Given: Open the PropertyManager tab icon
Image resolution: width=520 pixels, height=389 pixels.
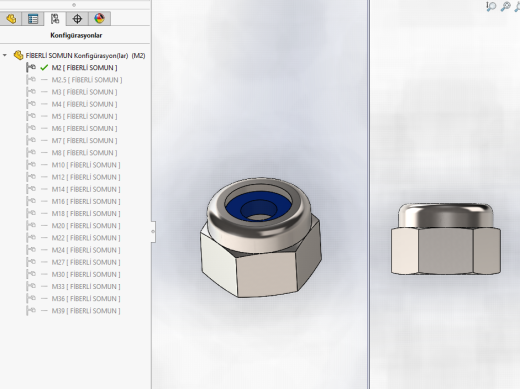Looking at the screenshot, I should (x=33, y=19).
